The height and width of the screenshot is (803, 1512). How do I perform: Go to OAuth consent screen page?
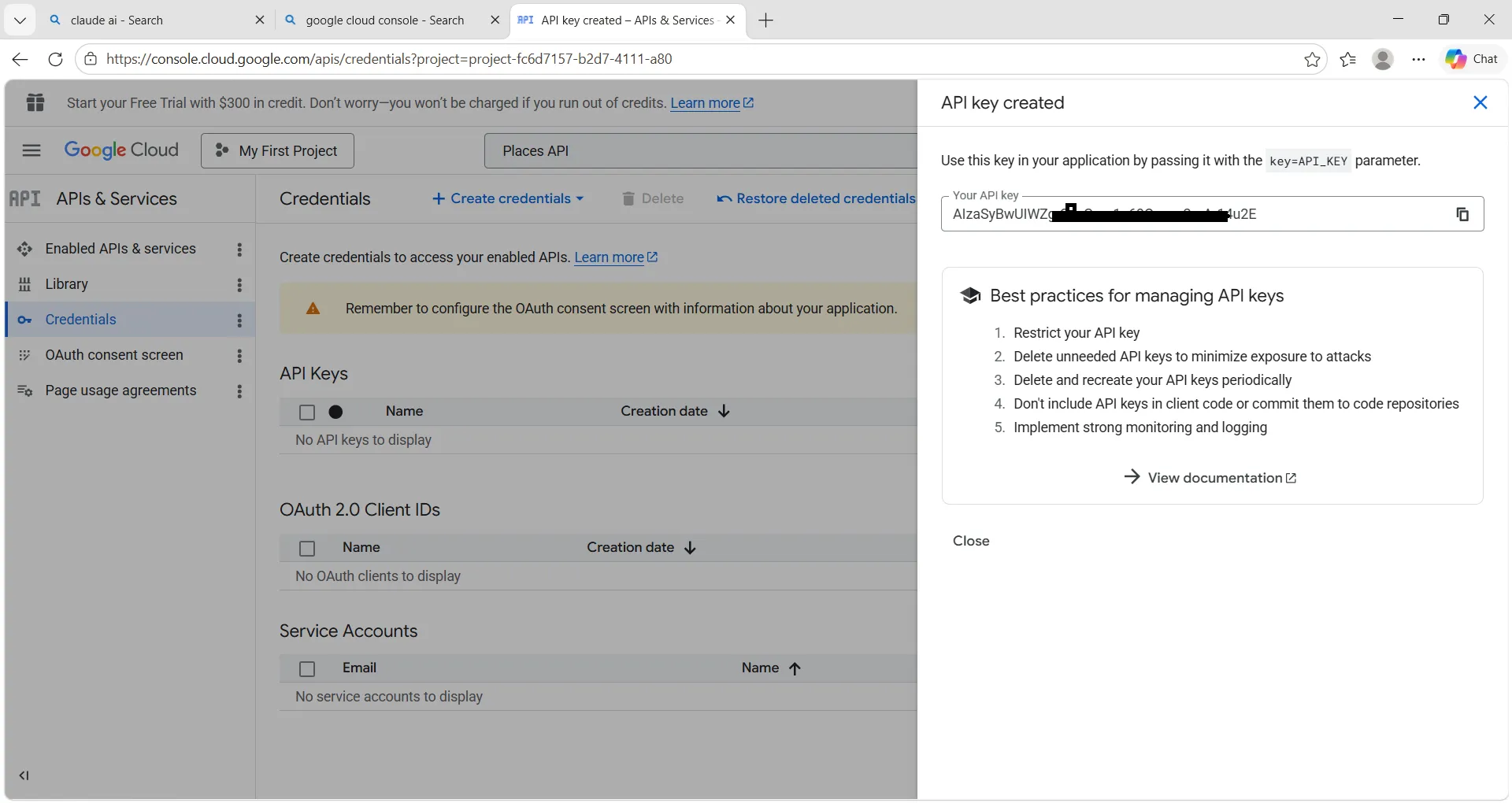click(114, 355)
